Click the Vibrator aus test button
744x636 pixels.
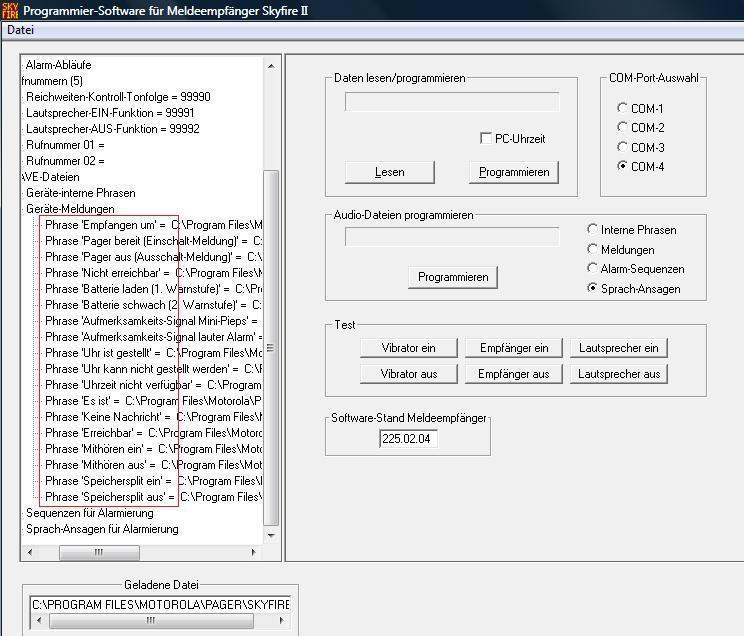[x=409, y=374]
